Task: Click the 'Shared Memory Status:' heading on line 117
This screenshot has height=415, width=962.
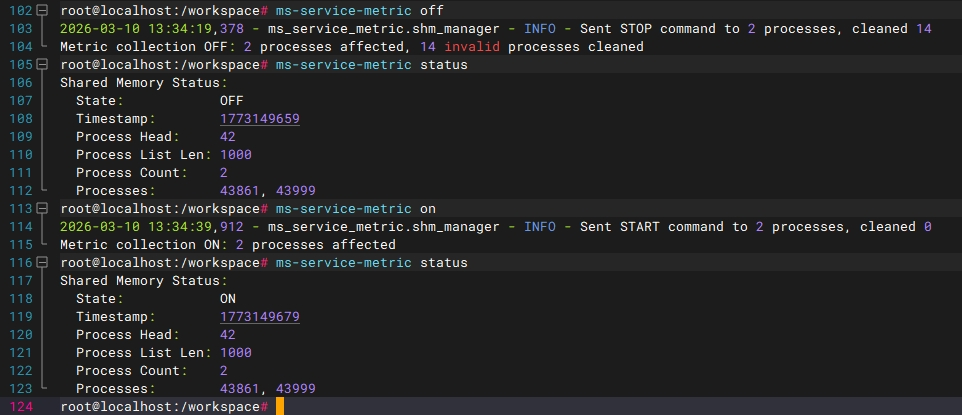Action: (x=144, y=281)
